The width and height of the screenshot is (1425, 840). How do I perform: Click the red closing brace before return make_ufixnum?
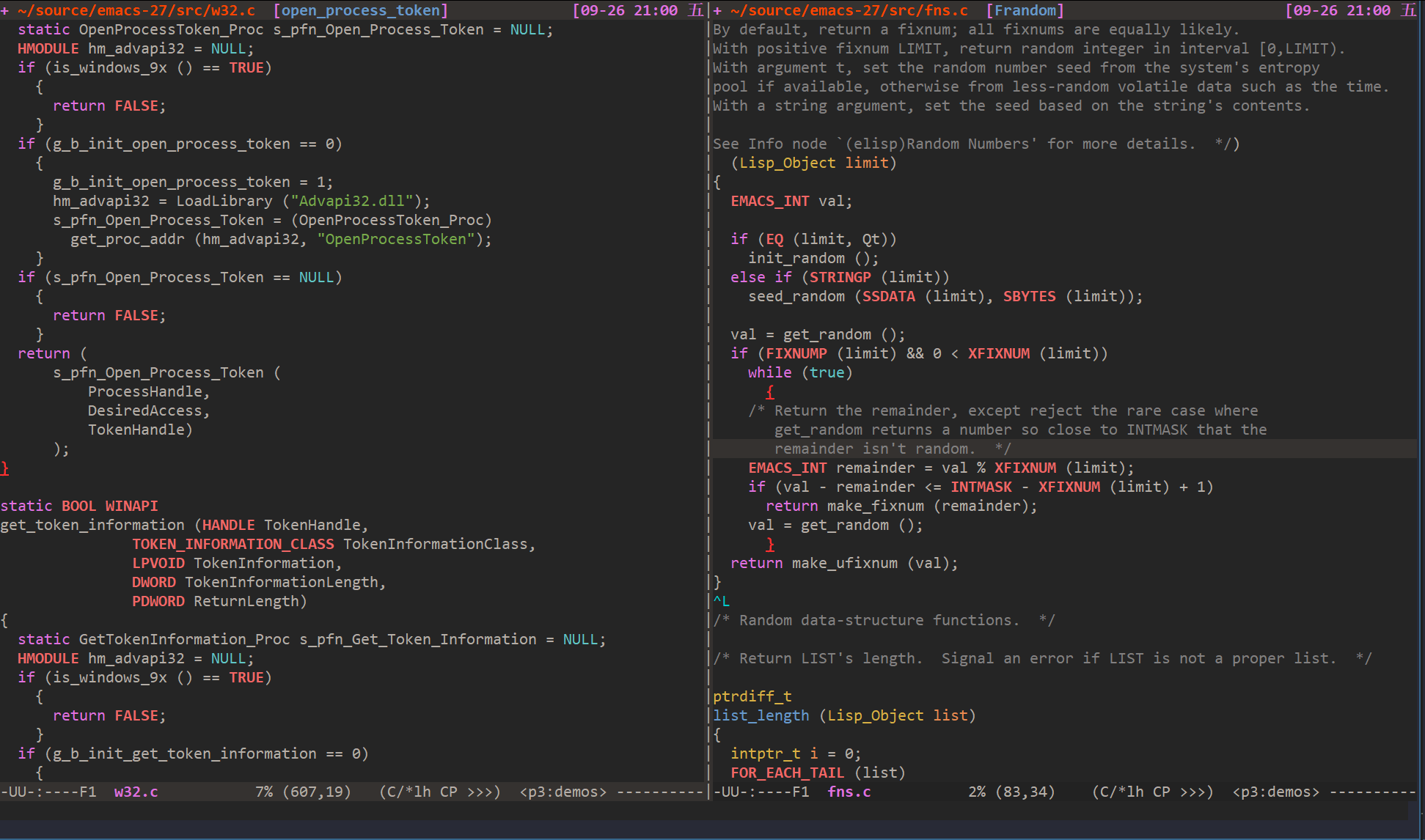[x=769, y=544]
